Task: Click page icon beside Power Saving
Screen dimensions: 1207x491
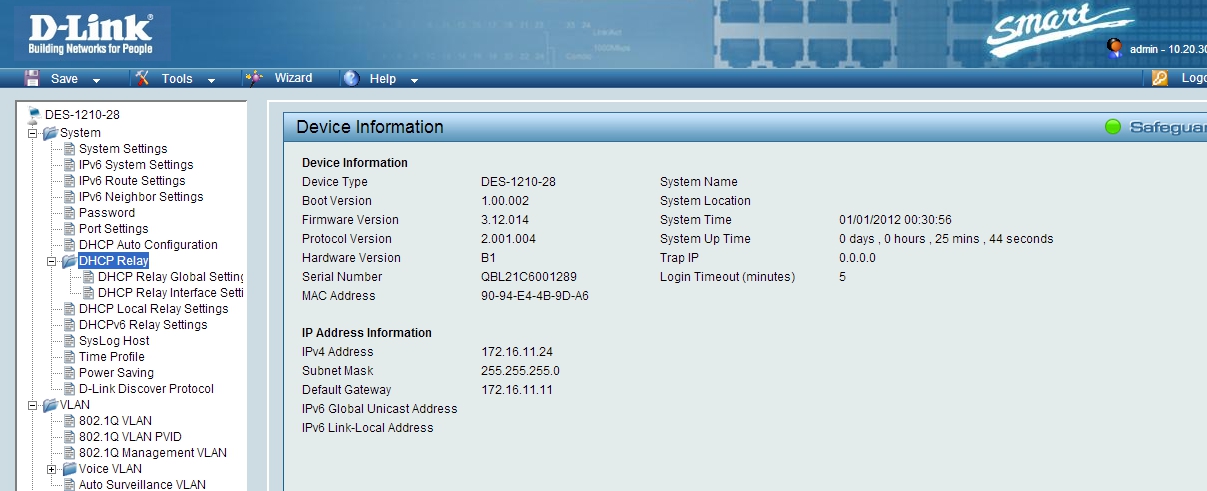Action: [x=70, y=372]
